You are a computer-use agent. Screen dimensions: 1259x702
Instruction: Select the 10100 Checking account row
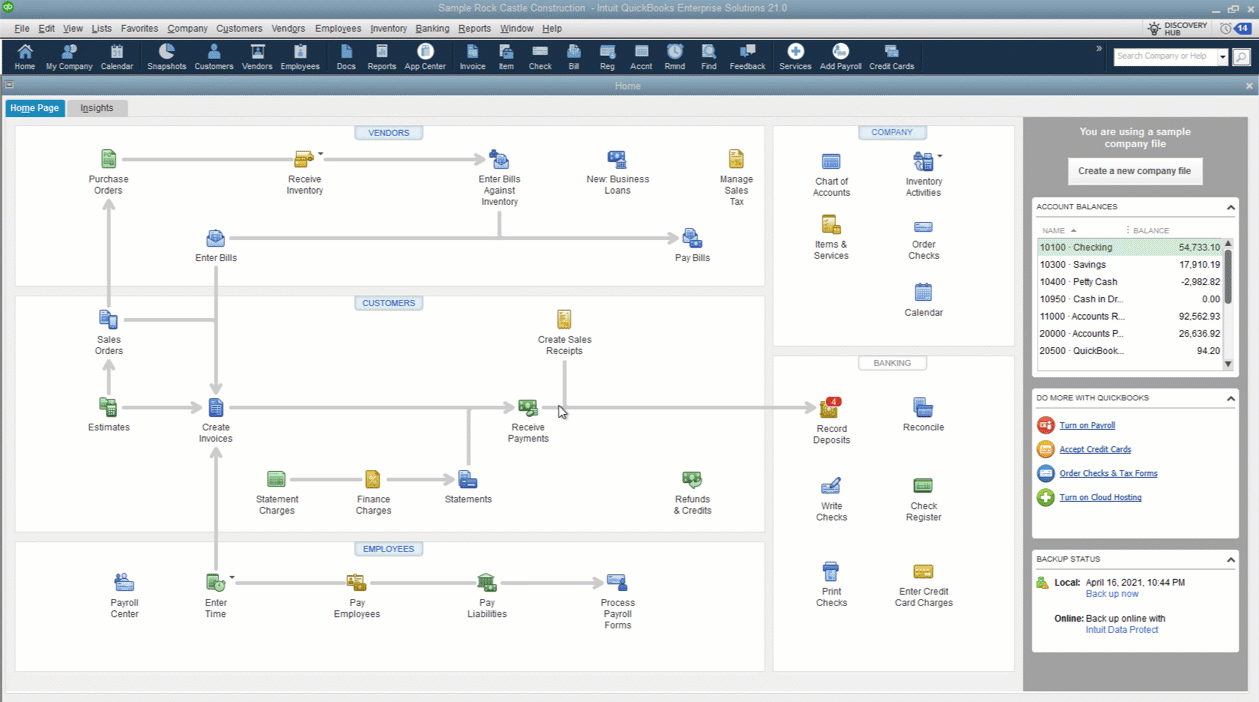click(x=1130, y=247)
